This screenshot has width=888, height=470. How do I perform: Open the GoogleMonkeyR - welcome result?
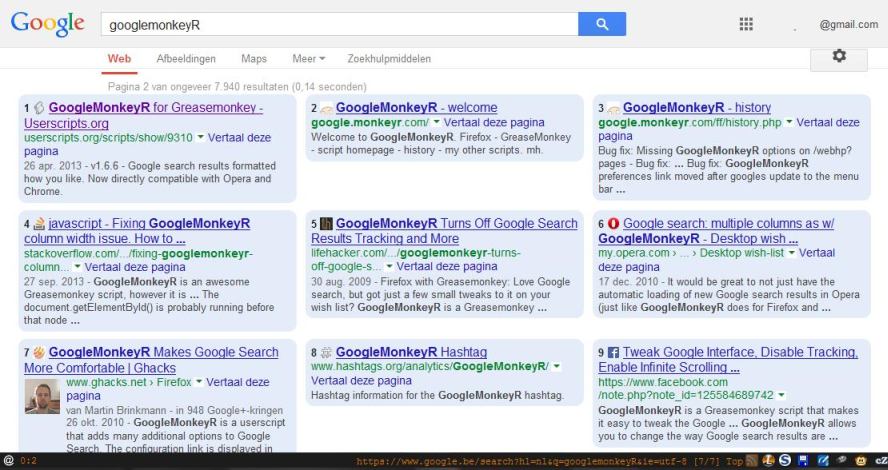tap(416, 108)
